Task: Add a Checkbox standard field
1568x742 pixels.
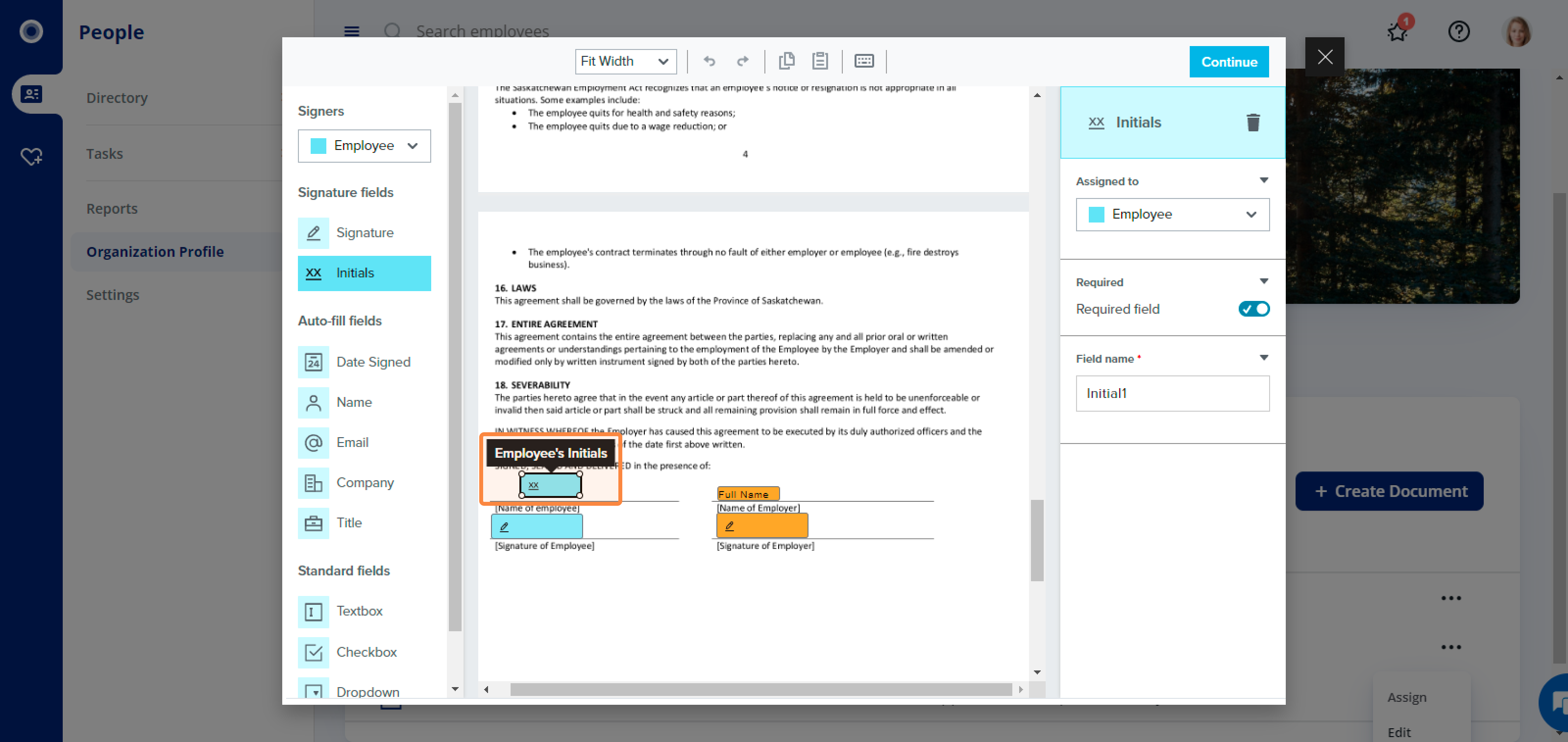Action: (364, 652)
